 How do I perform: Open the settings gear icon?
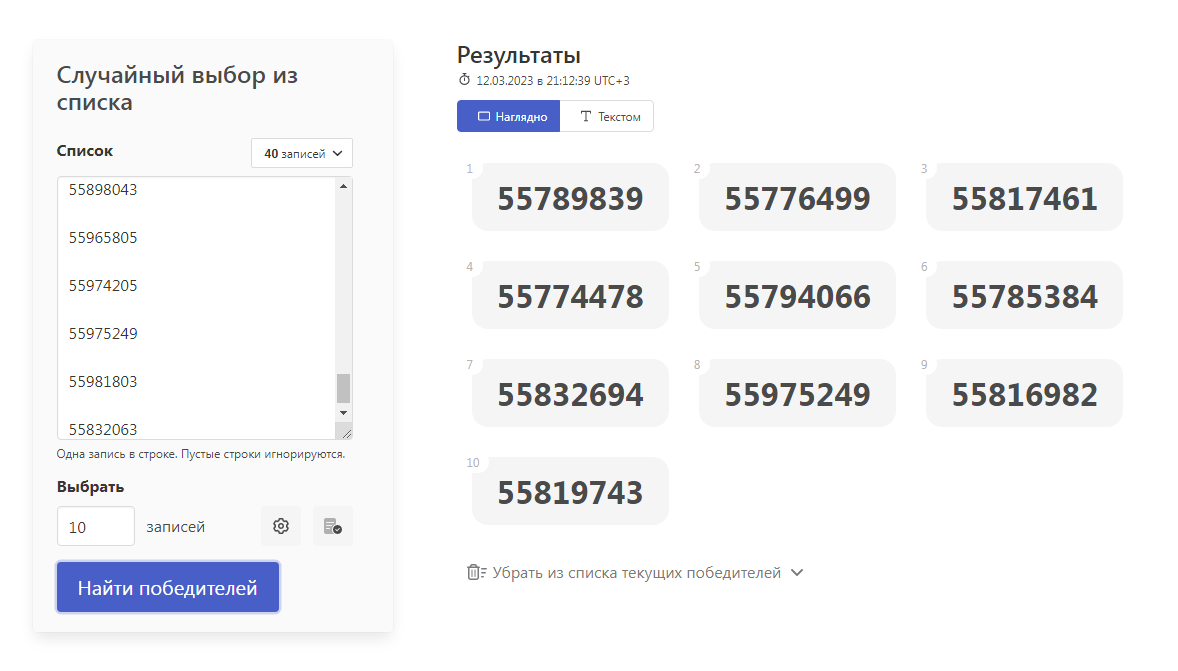coord(281,526)
